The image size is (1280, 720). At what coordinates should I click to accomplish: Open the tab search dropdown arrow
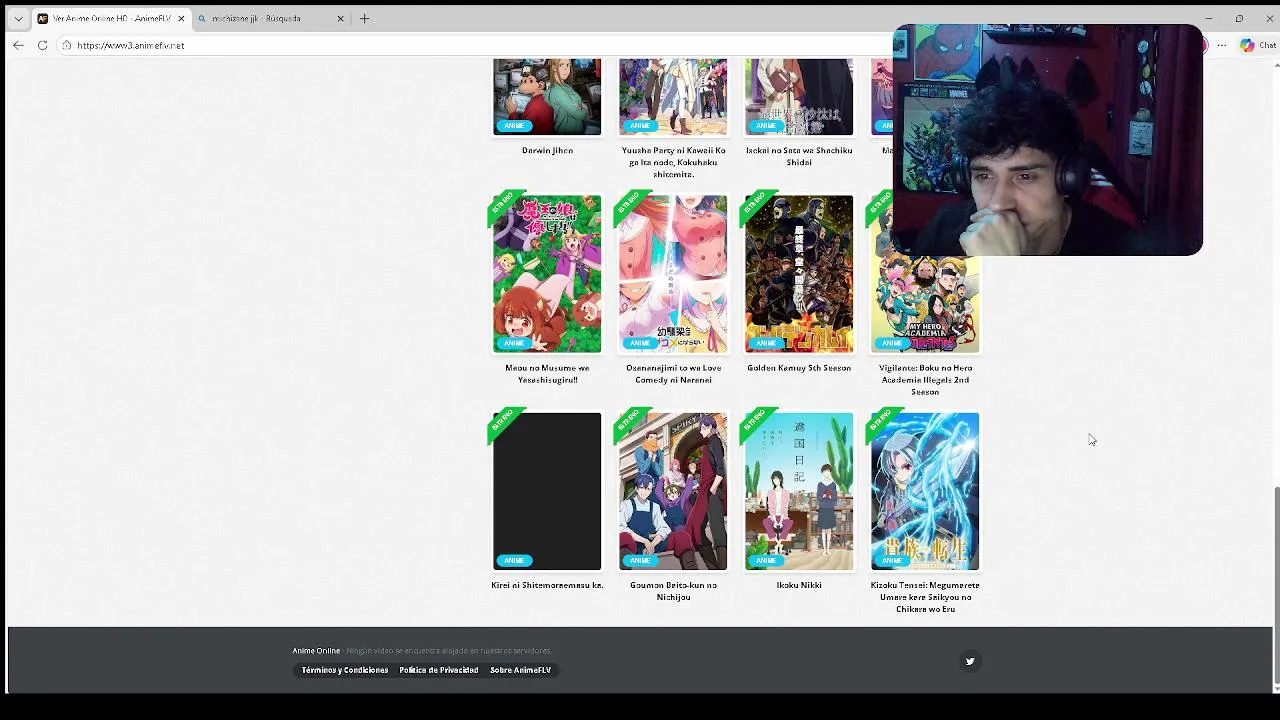(18, 18)
